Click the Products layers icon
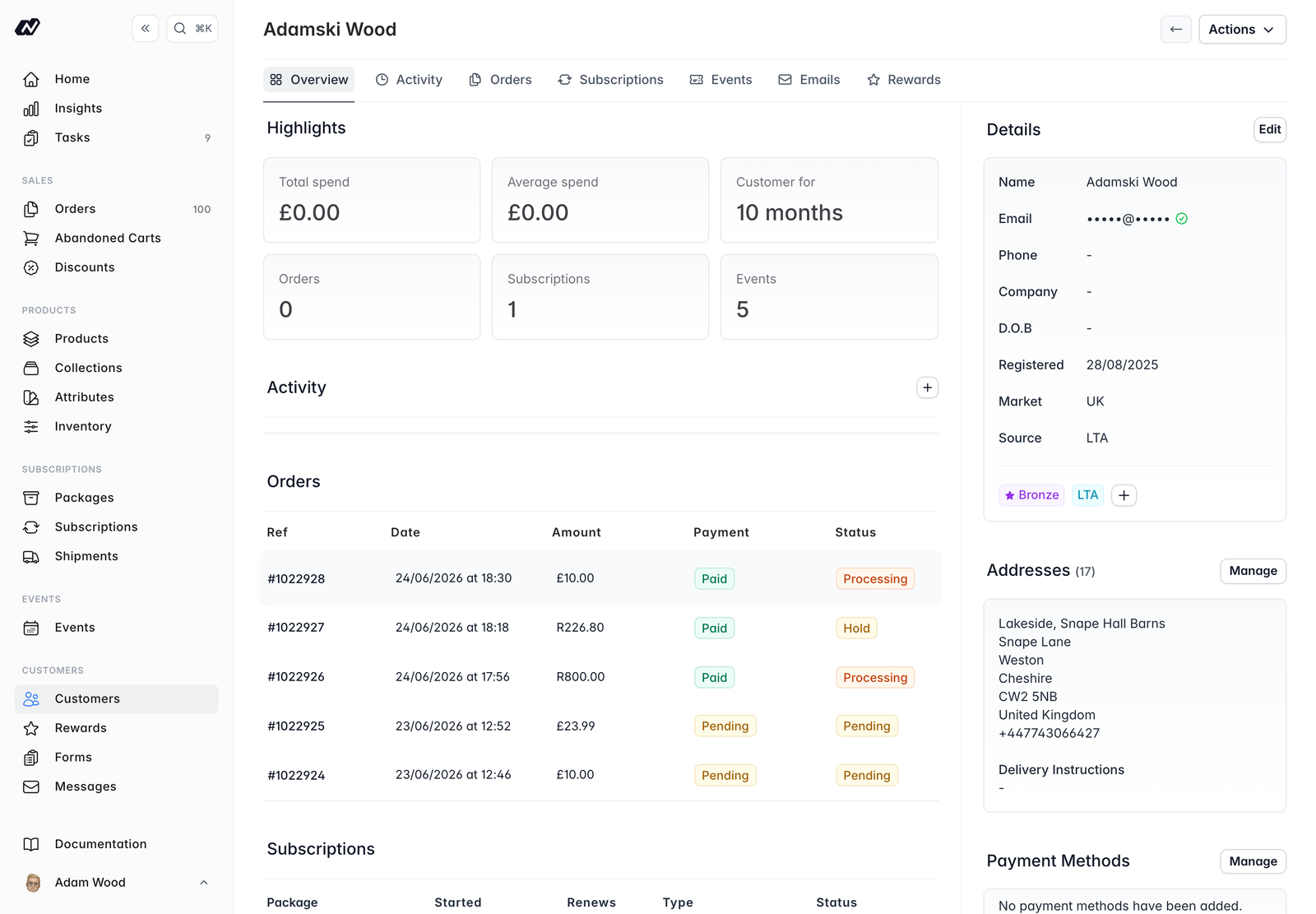Screen dimensions: 1316x914 coord(31,339)
